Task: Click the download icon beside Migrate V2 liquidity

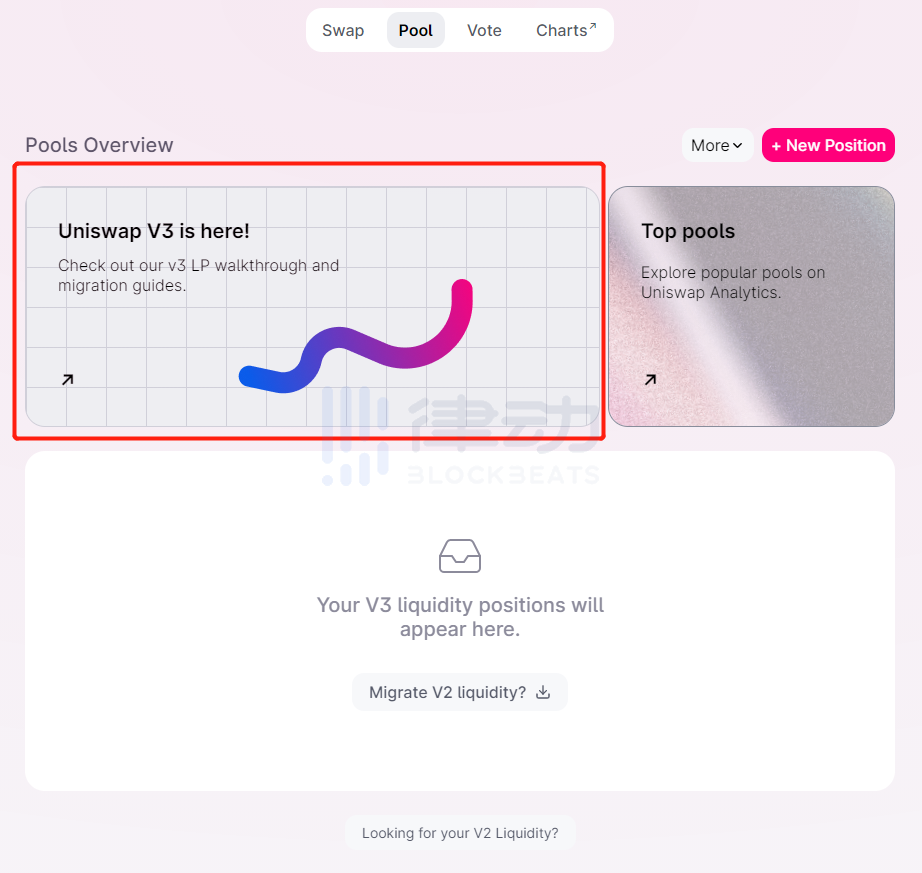Action: [x=543, y=692]
